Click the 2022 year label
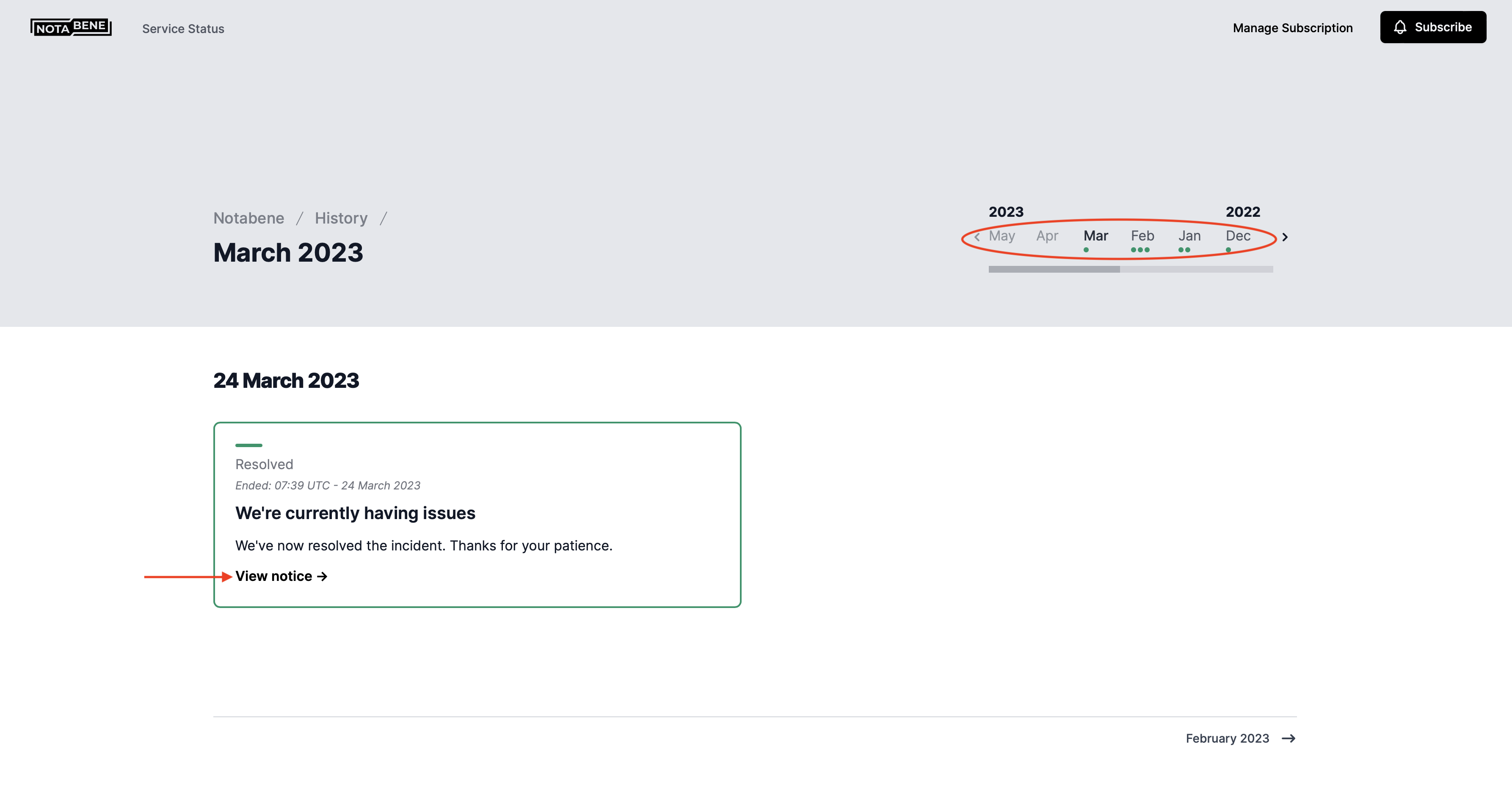Screen dimensions: 1512x807 pyautogui.click(x=1243, y=212)
